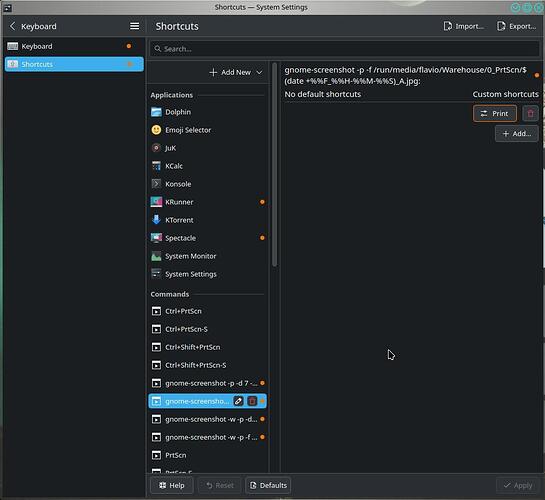545x500 pixels.
Task: Select the Ctrl+Shift+PrtScn command entry
Action: tap(208, 347)
